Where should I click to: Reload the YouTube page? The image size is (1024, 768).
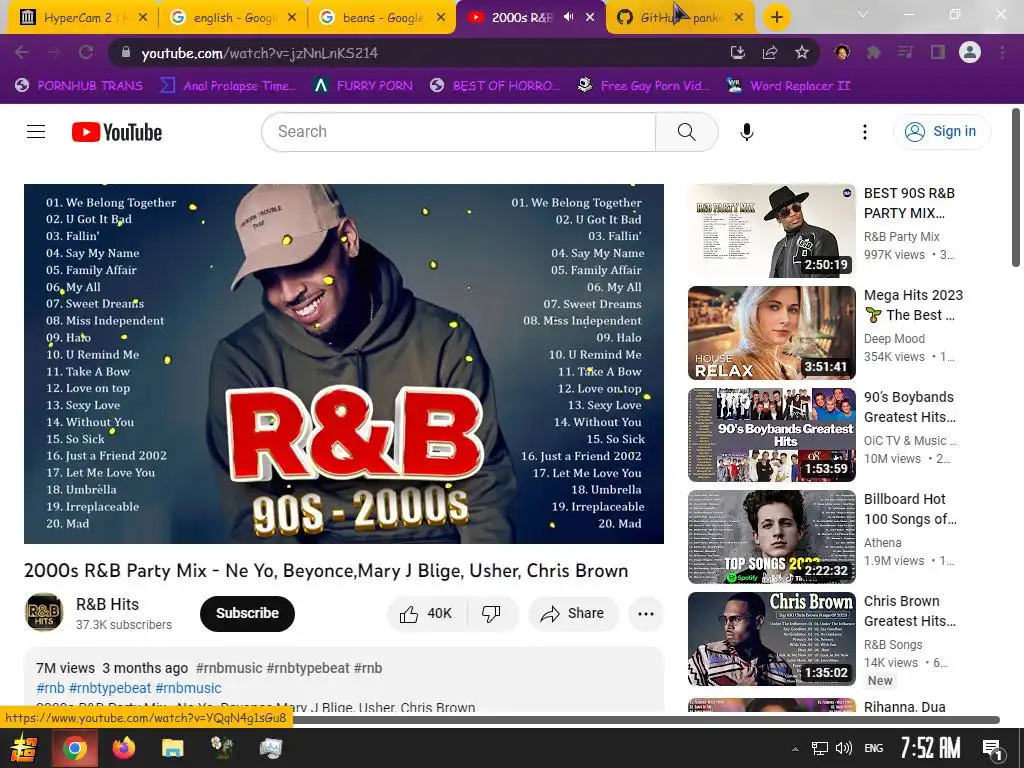[x=86, y=52]
